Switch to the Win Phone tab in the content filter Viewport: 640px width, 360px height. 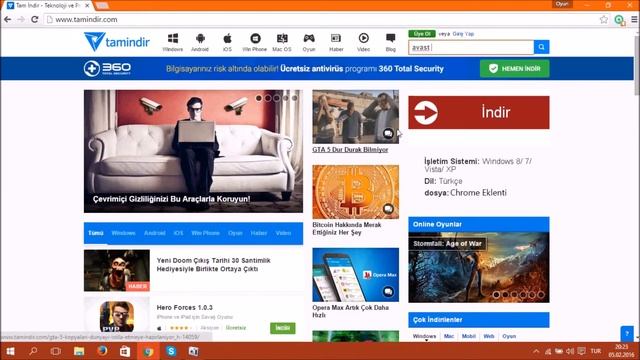(206, 233)
